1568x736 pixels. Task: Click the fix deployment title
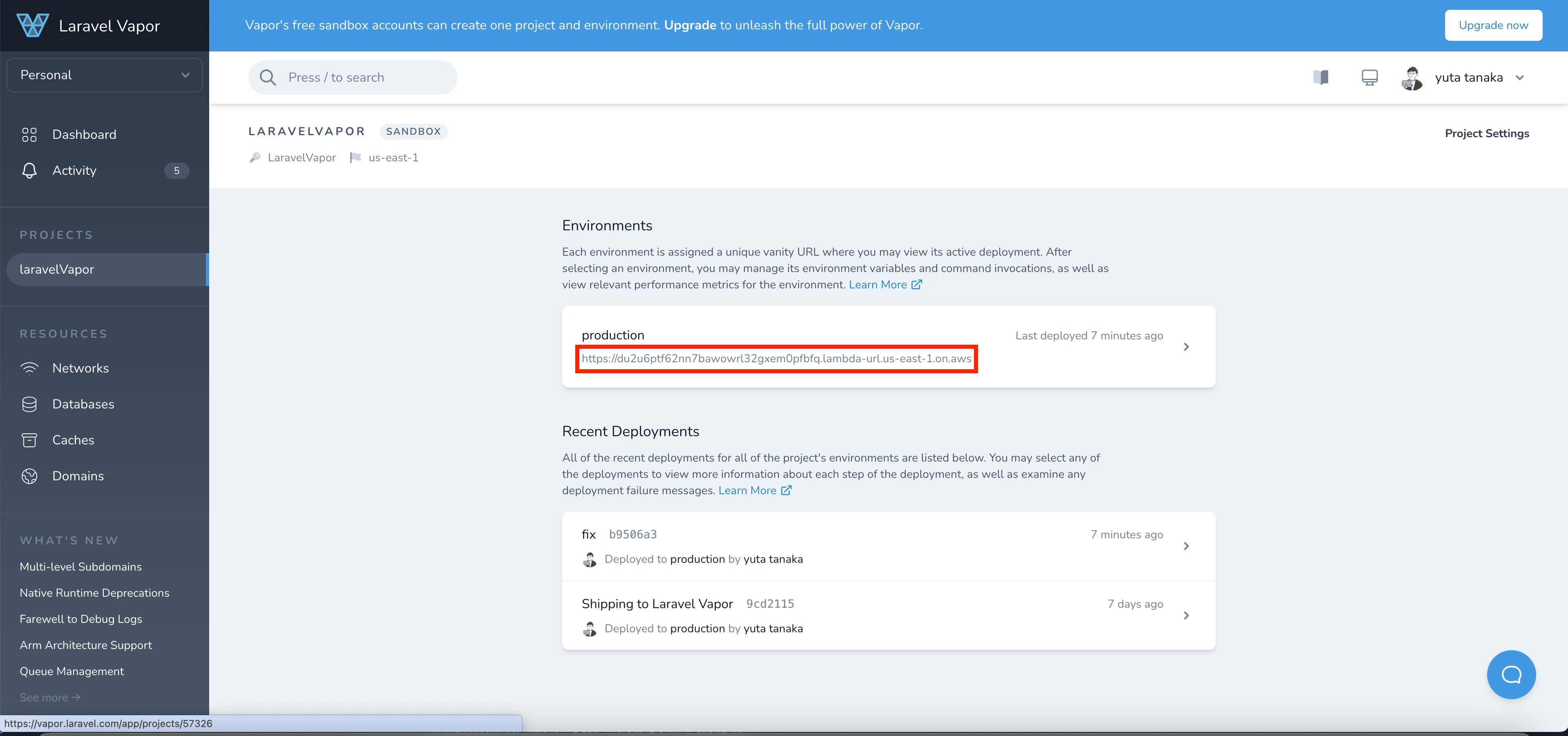[x=588, y=534]
